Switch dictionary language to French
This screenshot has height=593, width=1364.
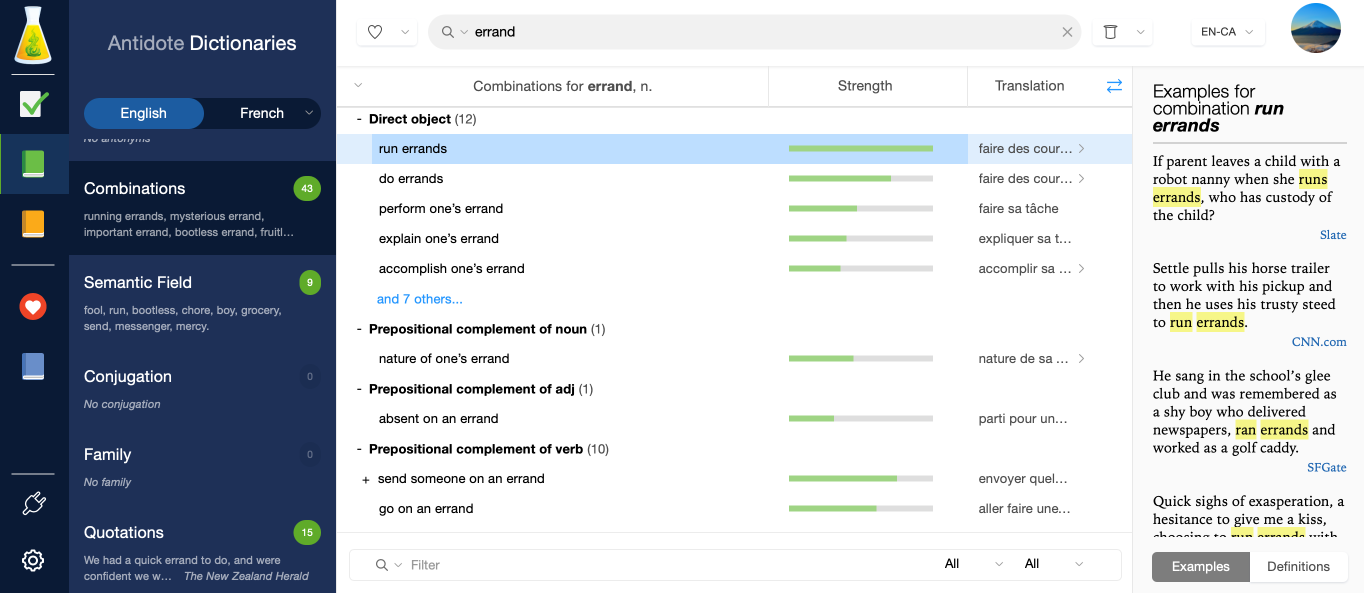262,113
